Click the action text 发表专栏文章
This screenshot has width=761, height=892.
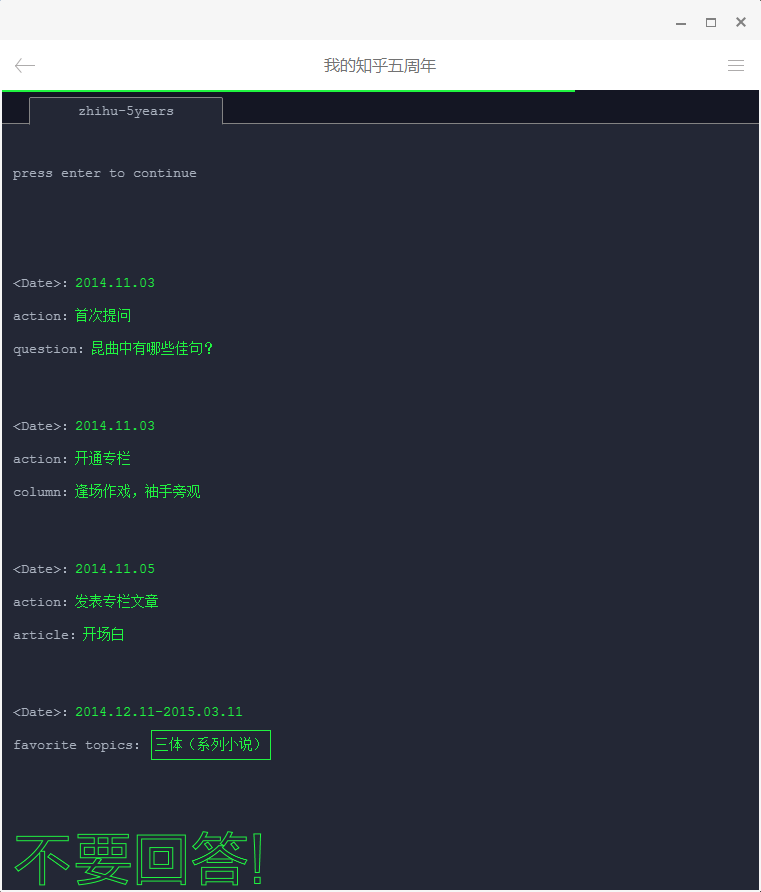117,601
